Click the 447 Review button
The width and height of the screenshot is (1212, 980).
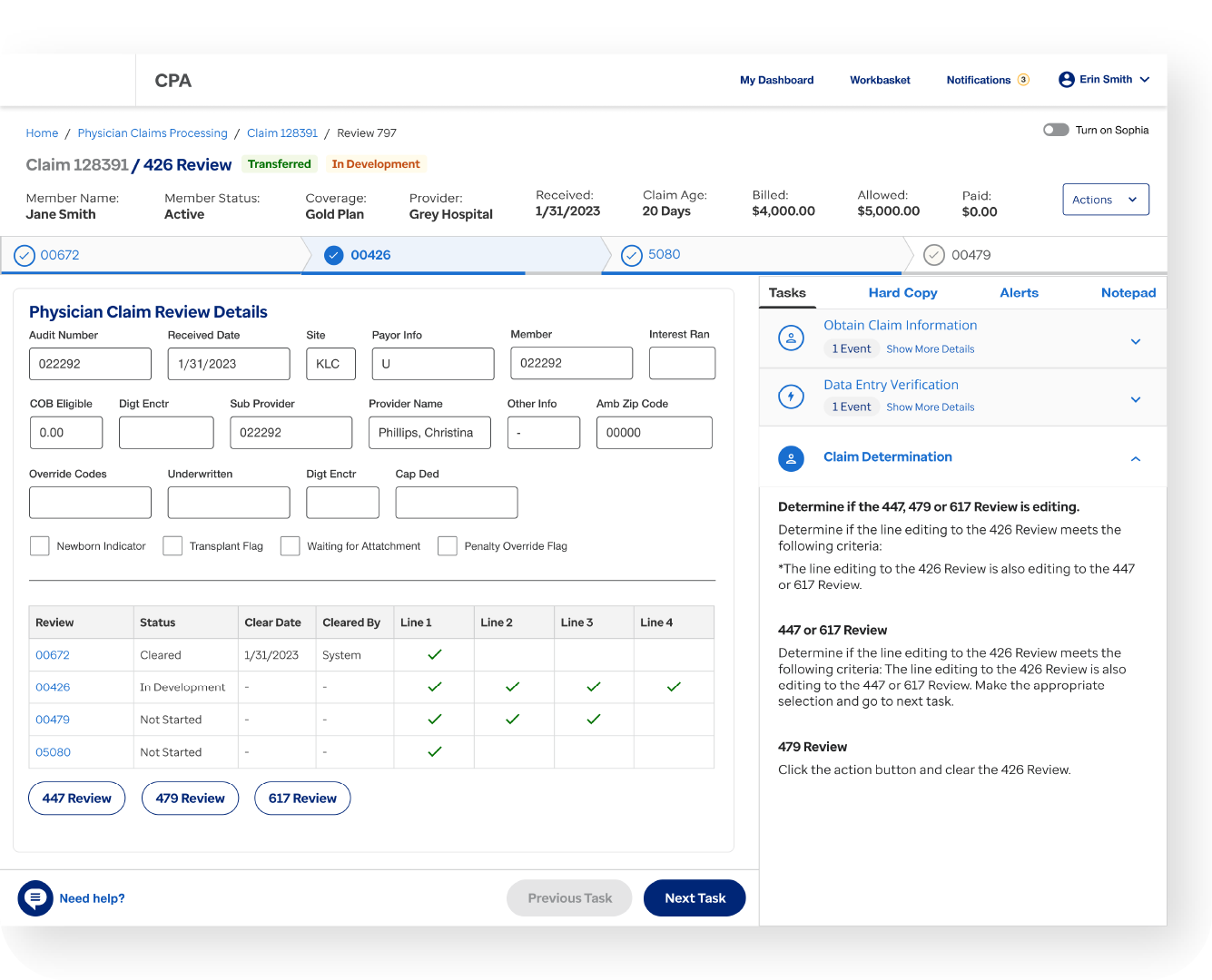click(x=77, y=799)
